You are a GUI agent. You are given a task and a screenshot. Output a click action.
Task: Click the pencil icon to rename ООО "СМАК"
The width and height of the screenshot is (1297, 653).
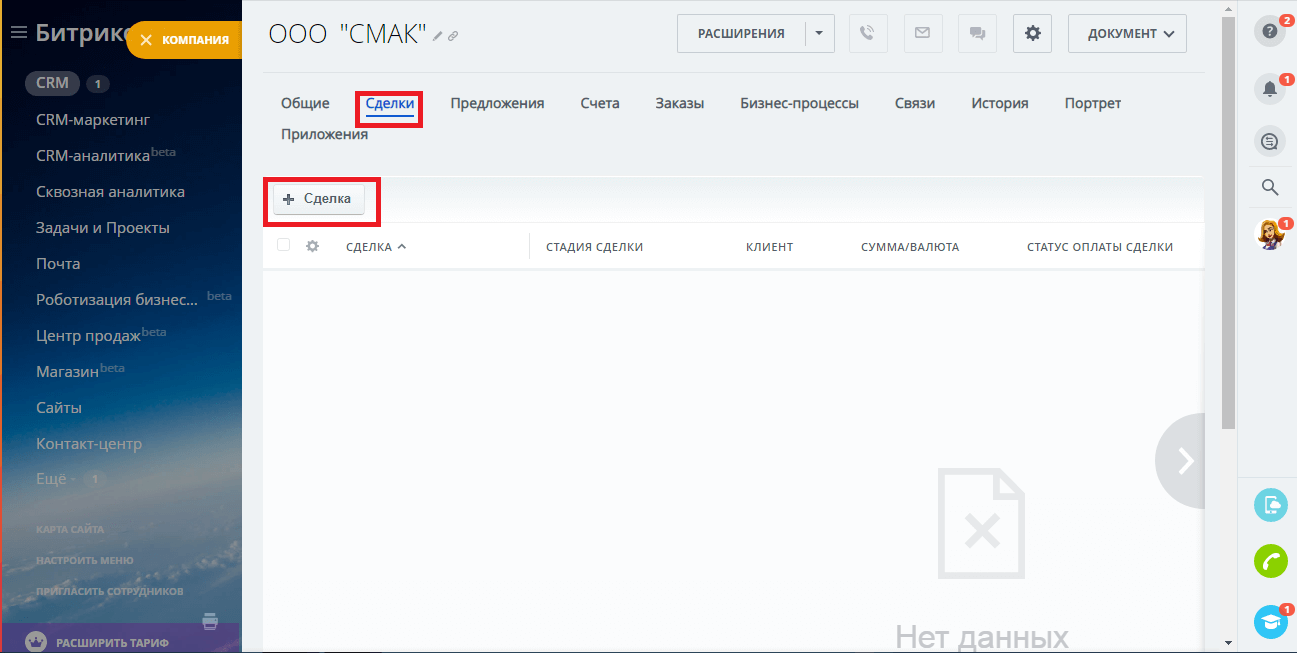pyautogui.click(x=438, y=36)
